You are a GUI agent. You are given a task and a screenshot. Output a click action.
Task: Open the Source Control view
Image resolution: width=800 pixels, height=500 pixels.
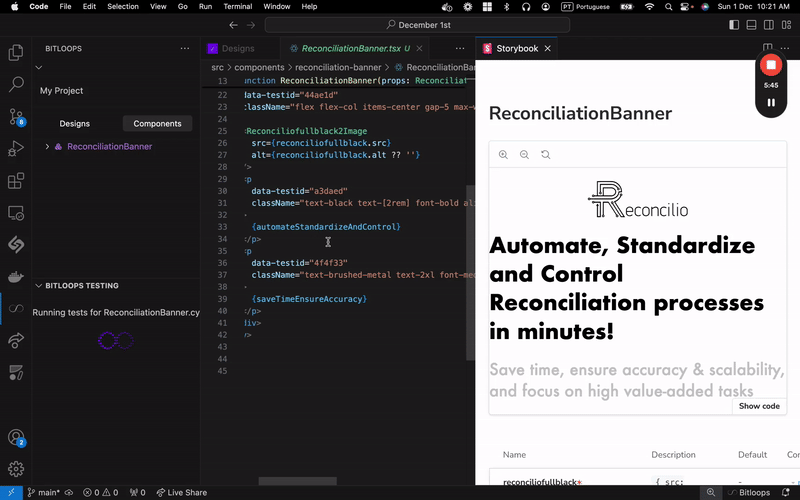[x=16, y=117]
